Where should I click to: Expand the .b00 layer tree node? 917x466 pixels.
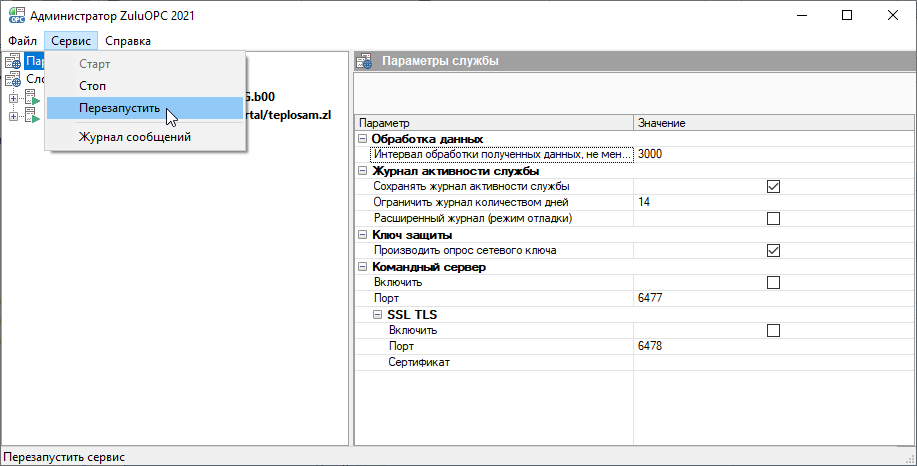(x=13, y=99)
